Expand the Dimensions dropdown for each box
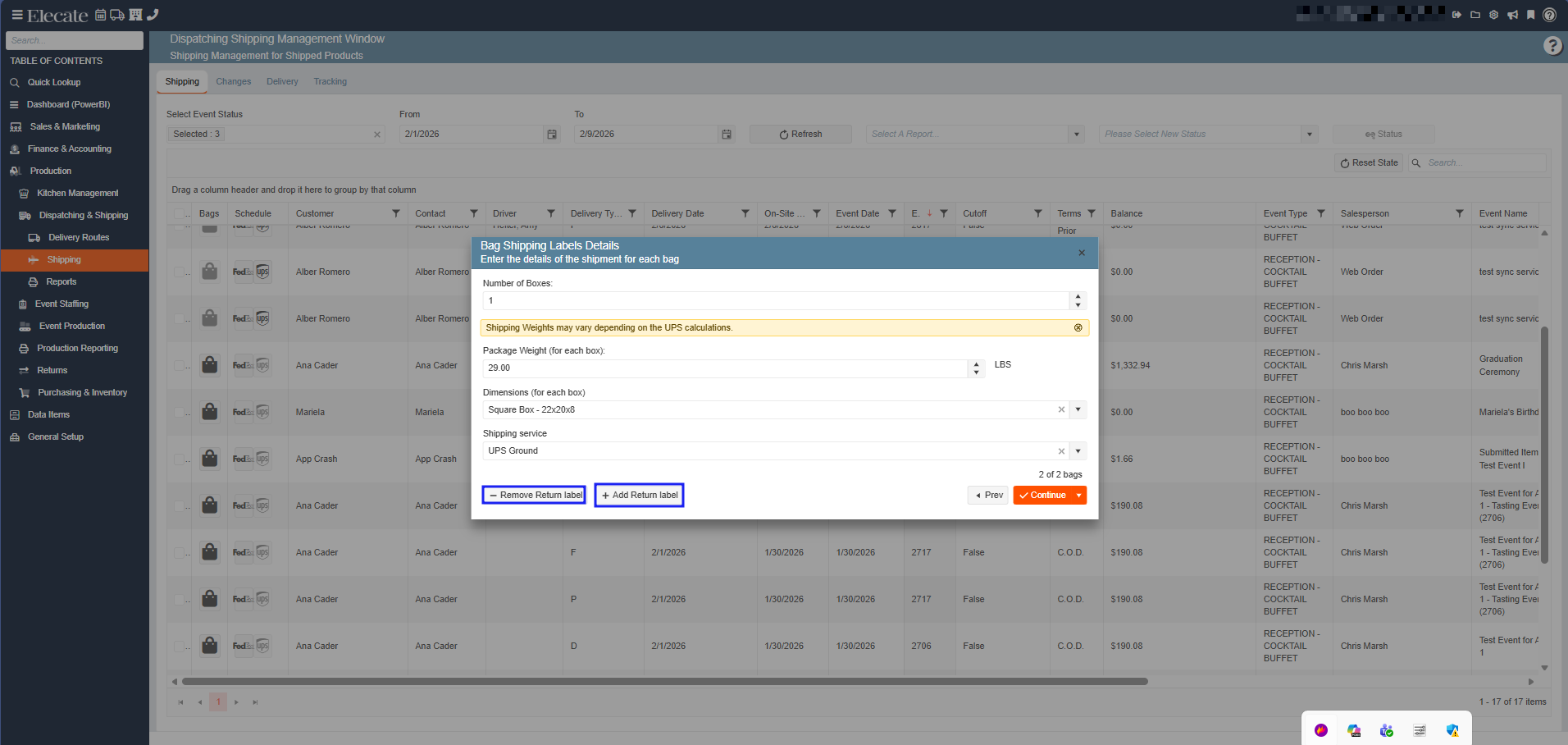 pos(1078,409)
